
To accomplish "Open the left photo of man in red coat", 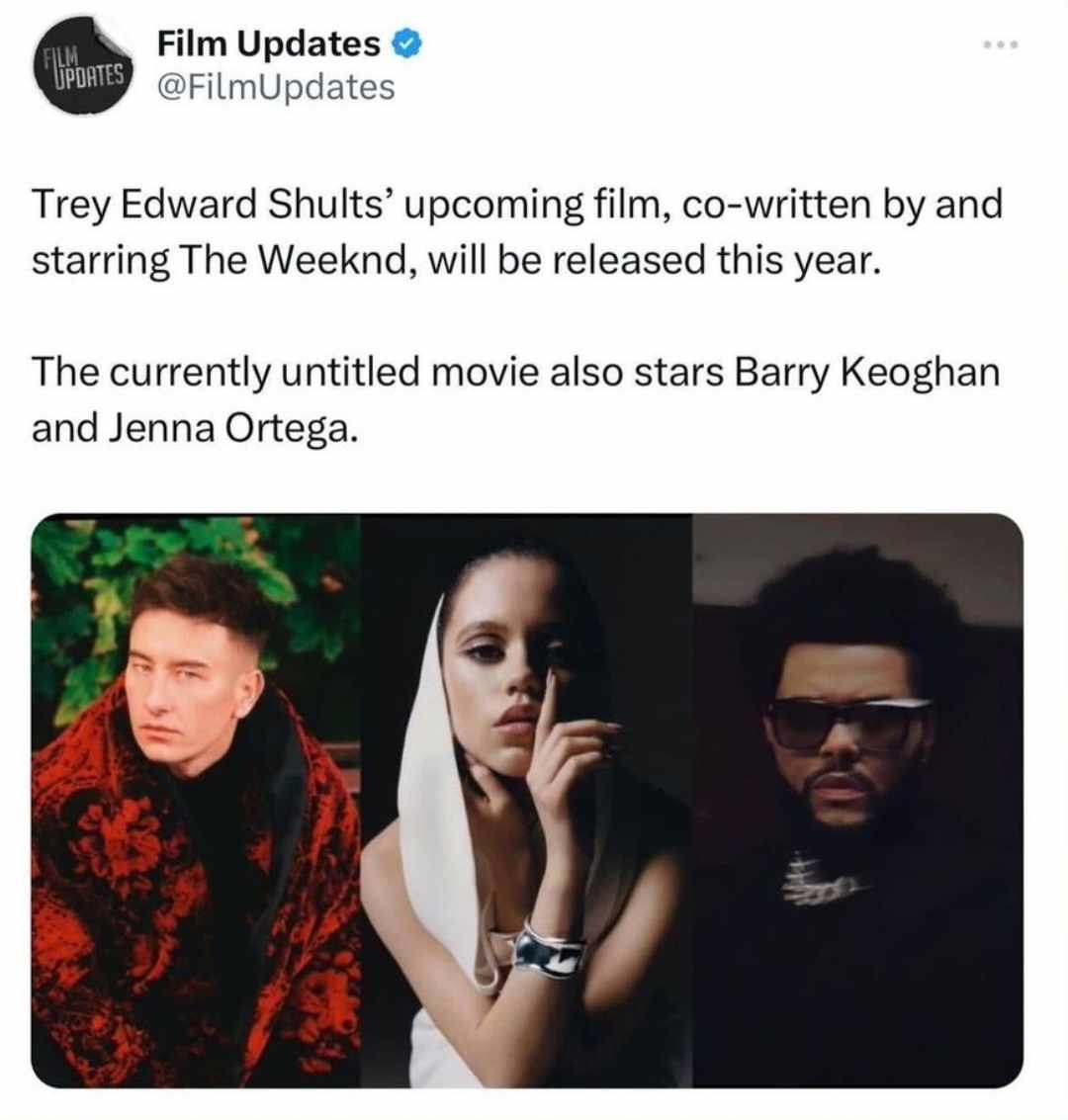I will 197,800.
